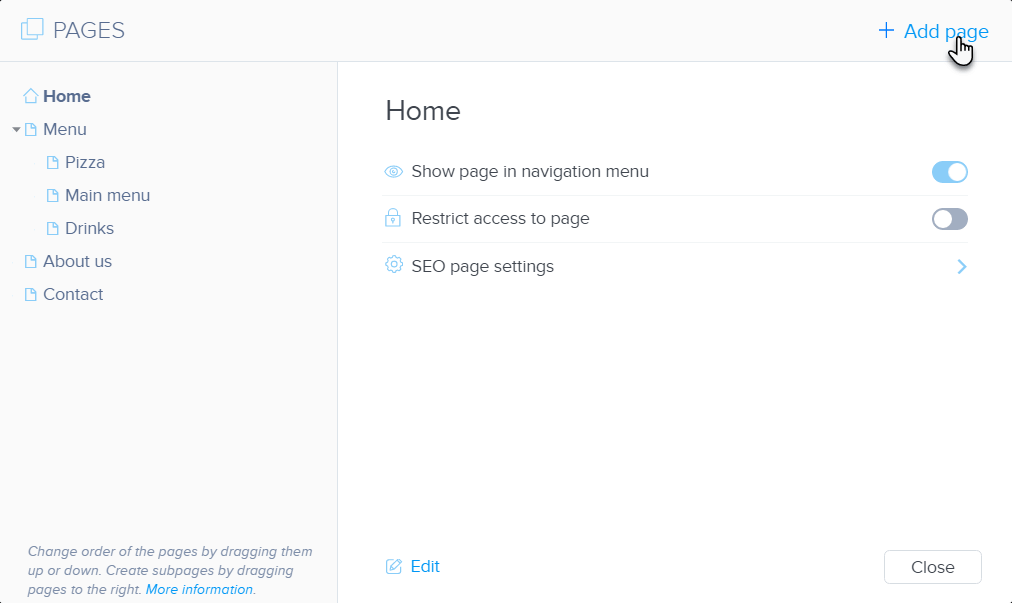Click the page icon beside Drinks
Screen dimensions: 1012x603
pyautogui.click(x=53, y=228)
